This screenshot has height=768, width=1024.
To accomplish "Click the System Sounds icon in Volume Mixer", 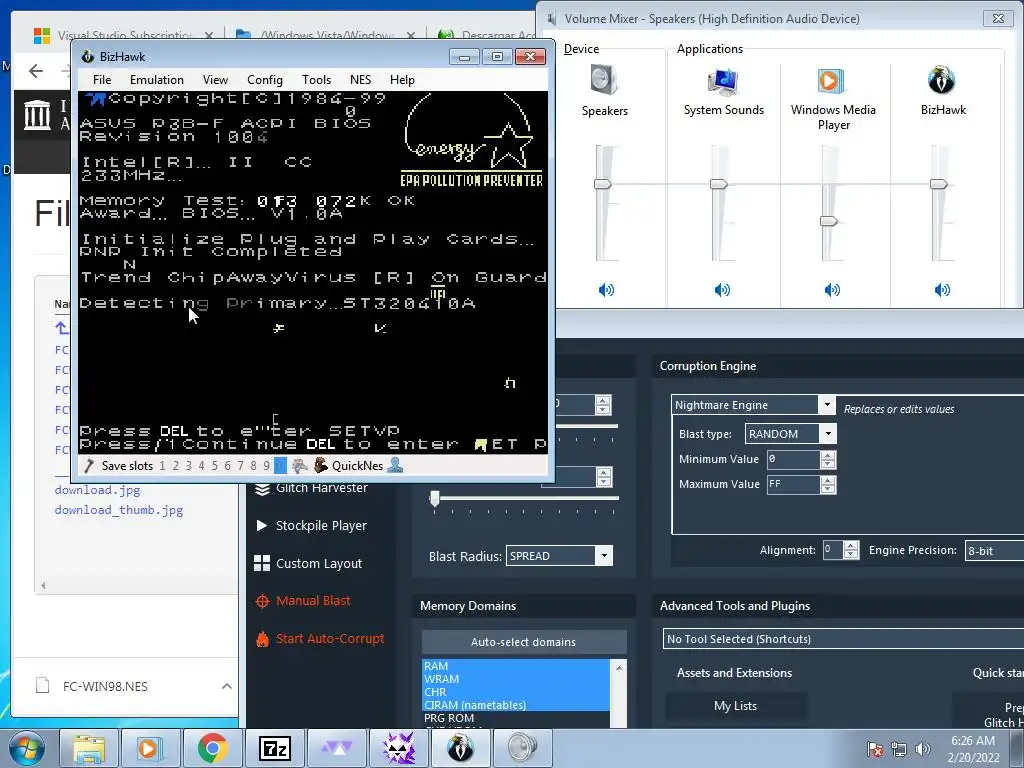I will point(723,82).
